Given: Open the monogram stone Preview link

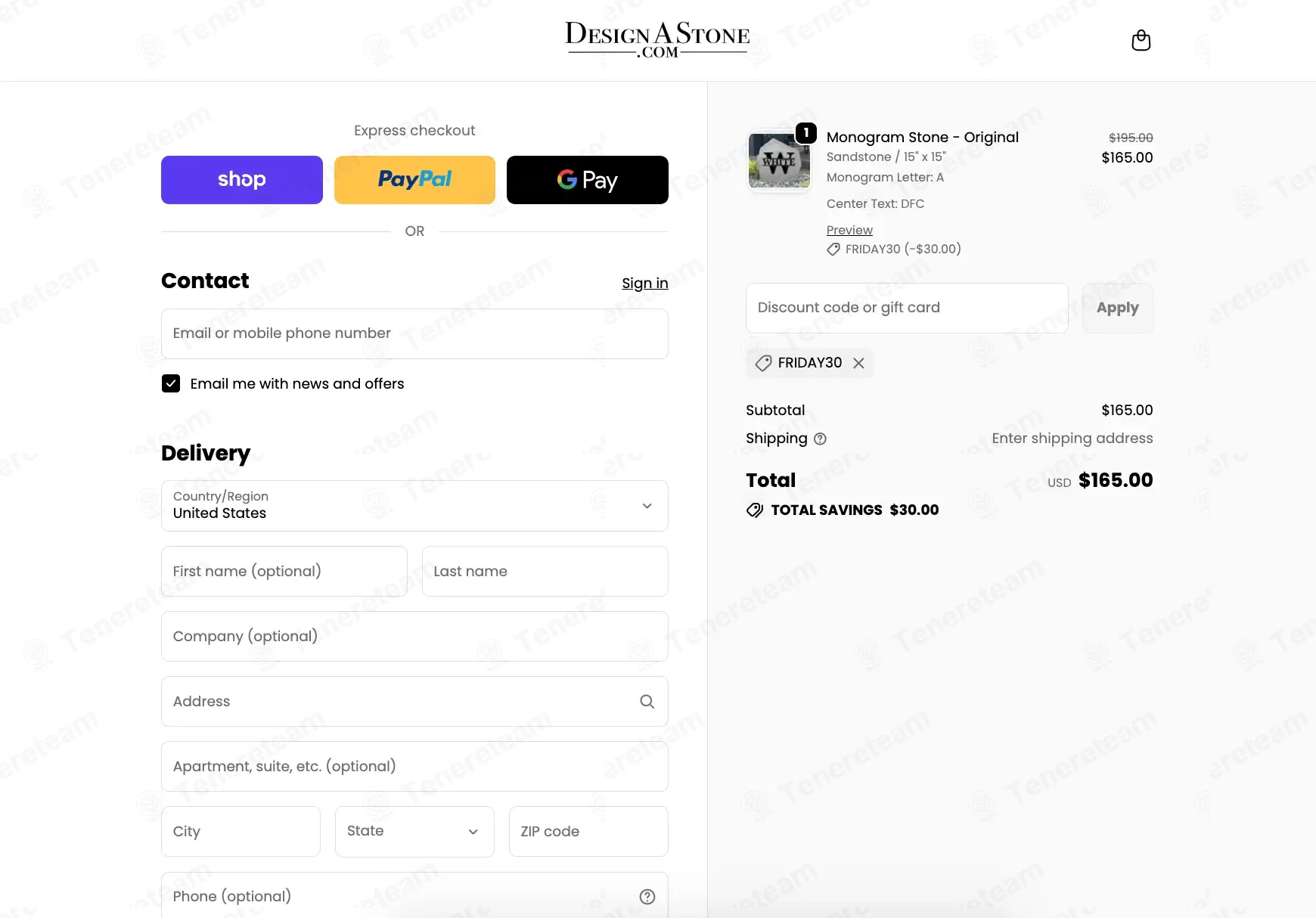Looking at the screenshot, I should point(849,230).
